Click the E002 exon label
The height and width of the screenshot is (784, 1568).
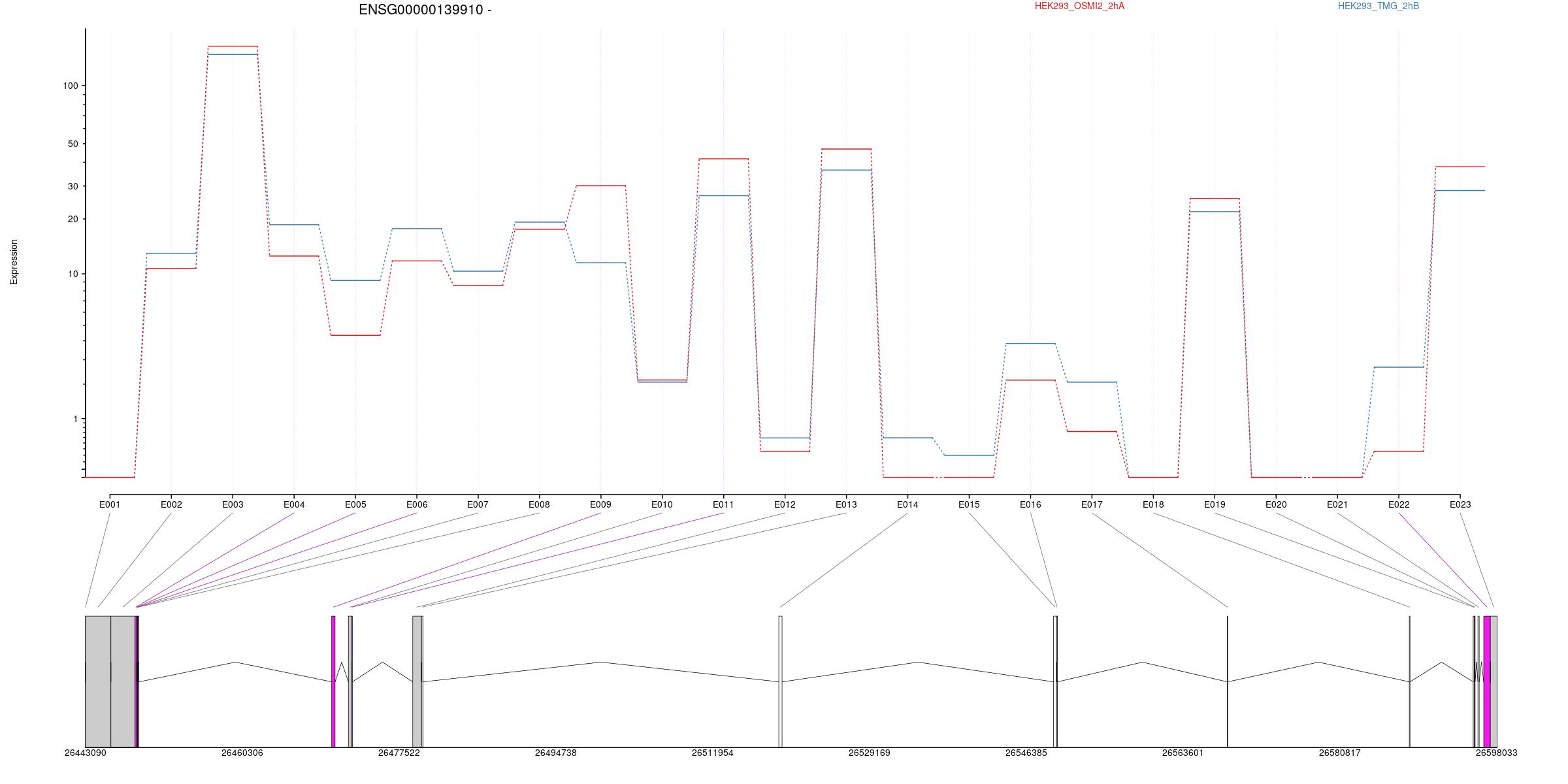click(x=171, y=504)
